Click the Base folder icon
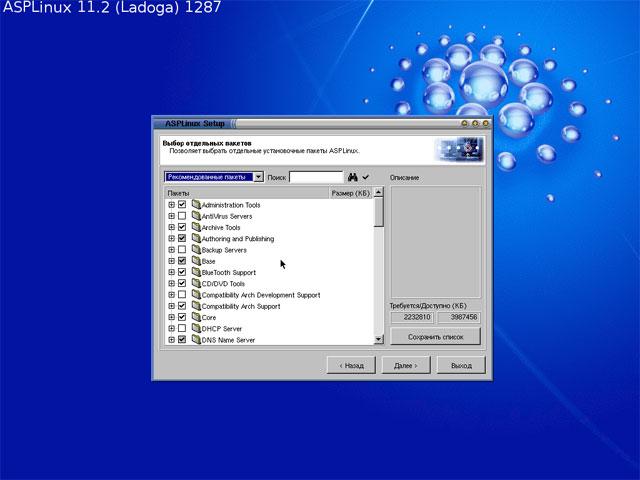Screen dimensions: 640x480 196,260
